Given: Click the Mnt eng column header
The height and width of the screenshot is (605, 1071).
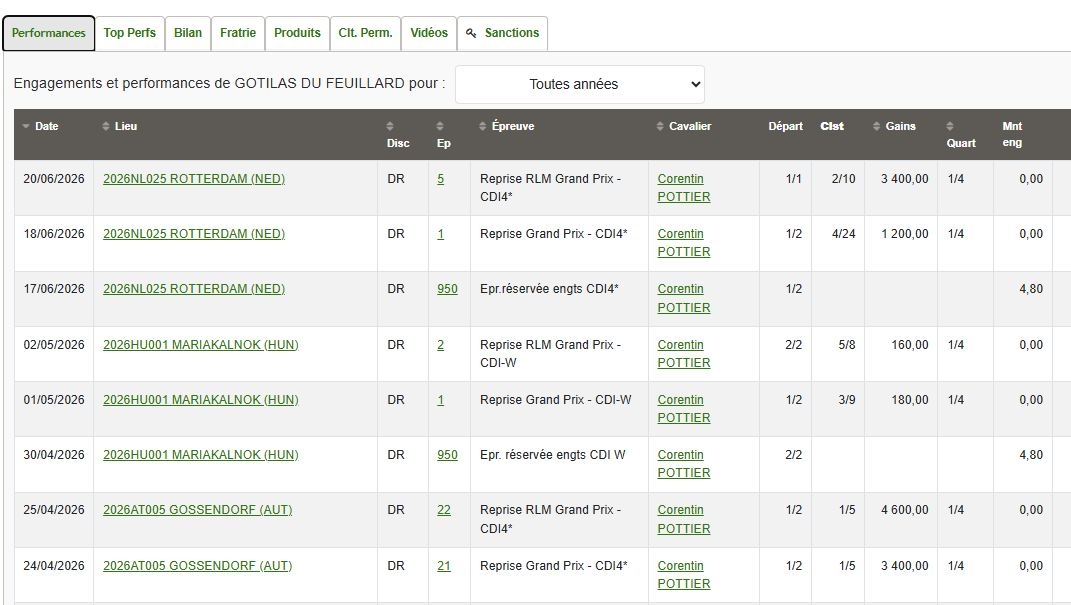Looking at the screenshot, I should [1012, 135].
